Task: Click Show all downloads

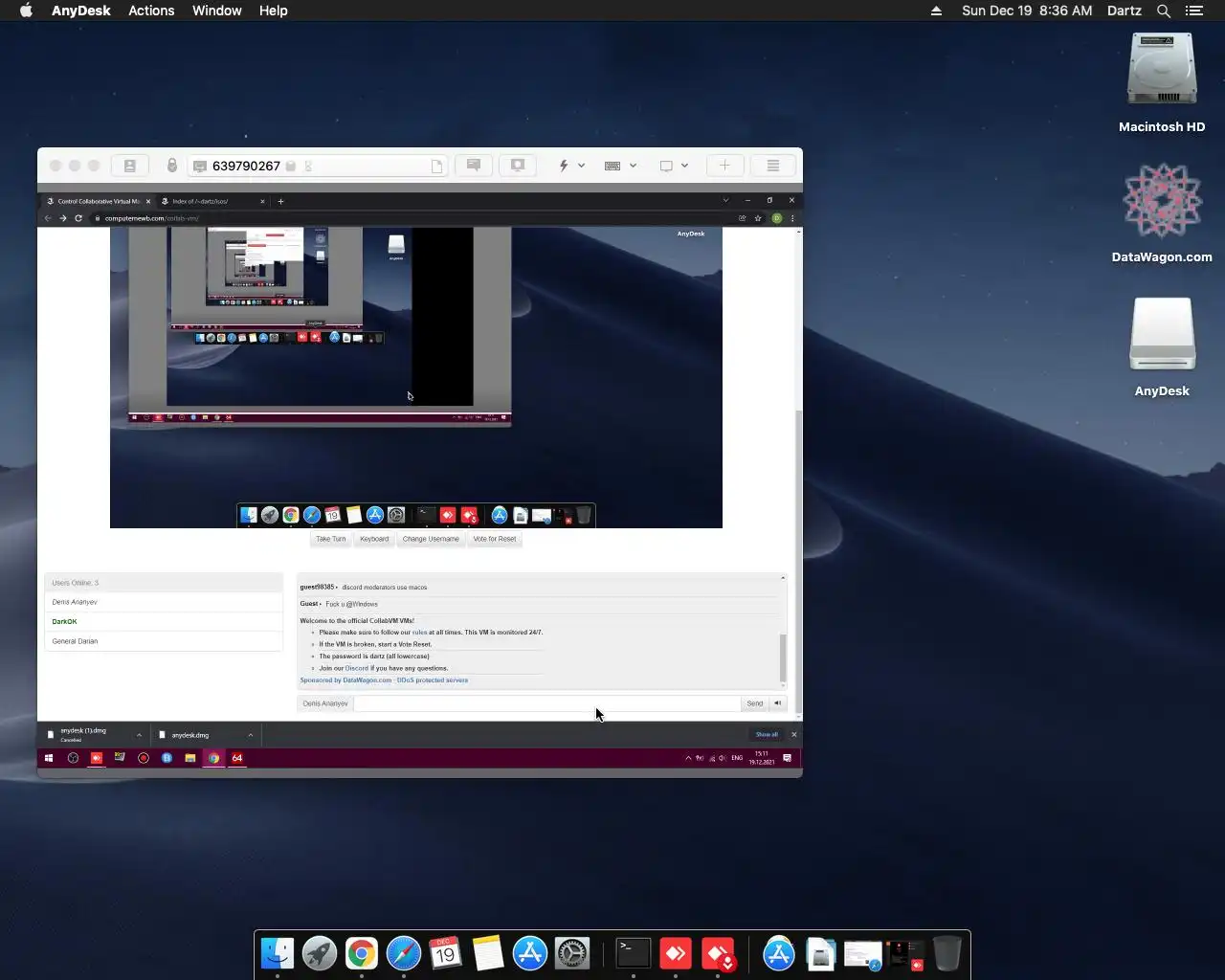Action: [x=767, y=735]
